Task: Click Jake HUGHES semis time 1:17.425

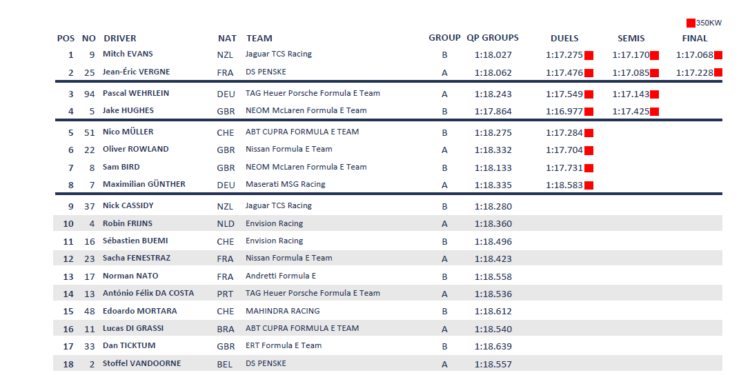Action: (x=630, y=112)
